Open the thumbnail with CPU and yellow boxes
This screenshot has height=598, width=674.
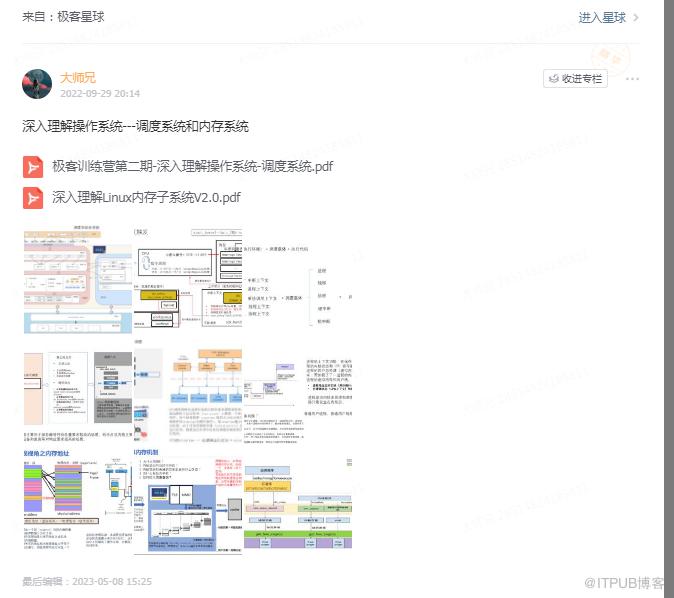(188, 279)
